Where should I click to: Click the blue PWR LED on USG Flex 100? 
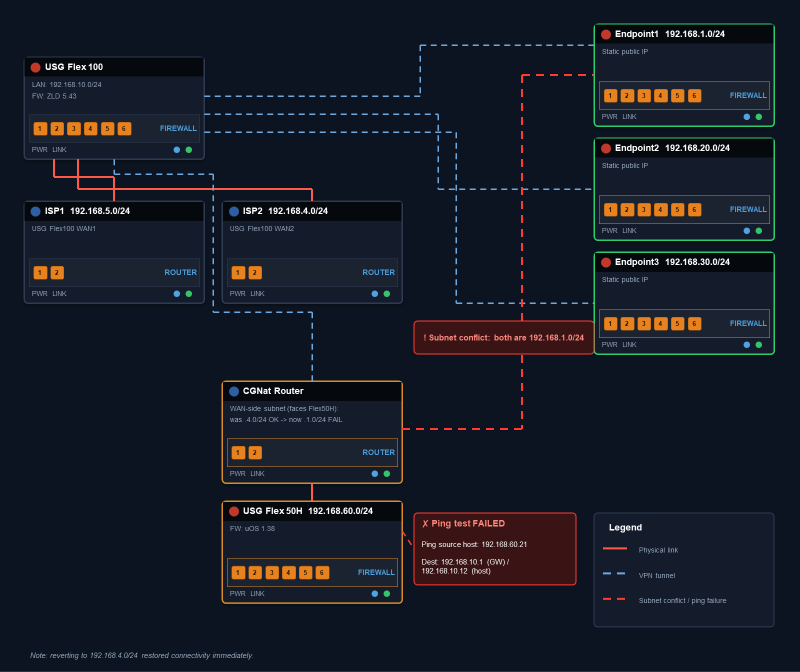[177, 150]
